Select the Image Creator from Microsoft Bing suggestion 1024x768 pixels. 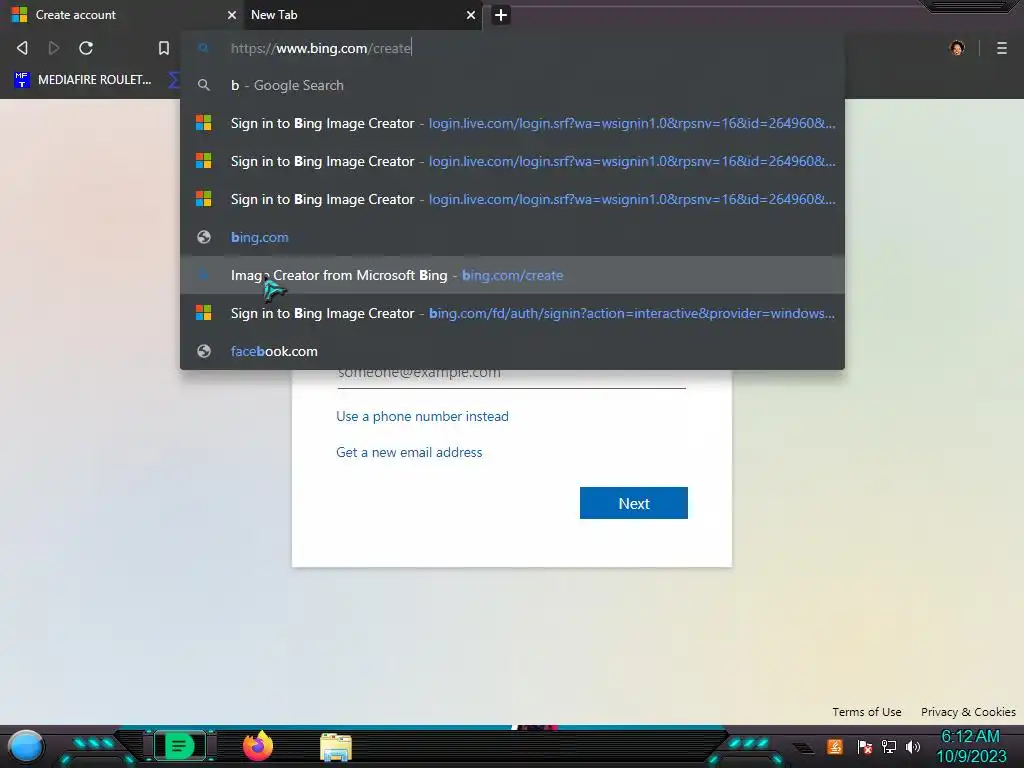[513, 275]
